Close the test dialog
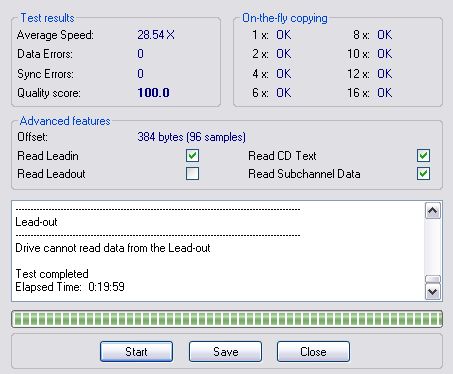 [313, 351]
